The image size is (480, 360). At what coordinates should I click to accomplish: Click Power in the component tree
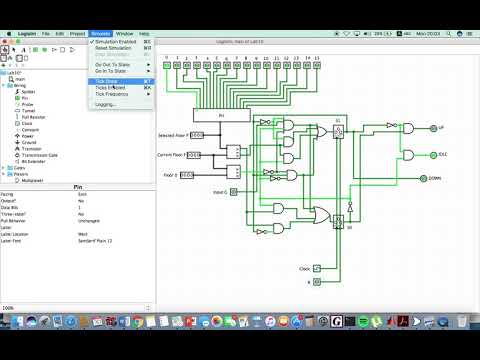(27, 136)
